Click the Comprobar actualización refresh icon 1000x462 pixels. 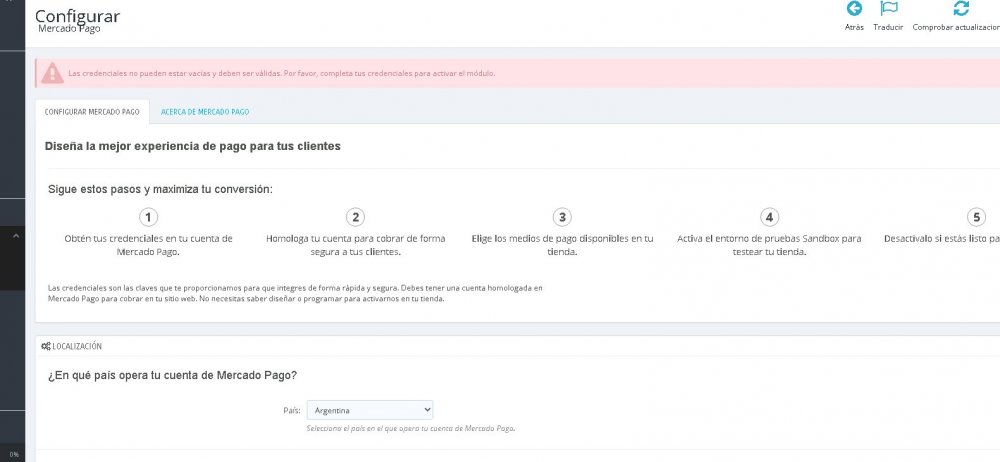coord(960,8)
